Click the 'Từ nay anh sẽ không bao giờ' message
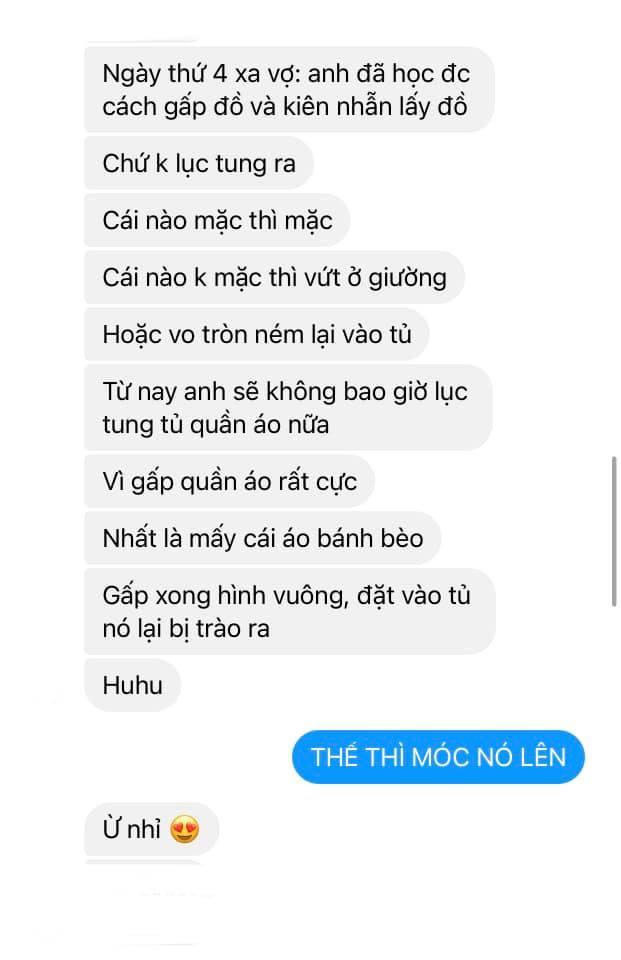The image size is (621, 960). [x=288, y=408]
